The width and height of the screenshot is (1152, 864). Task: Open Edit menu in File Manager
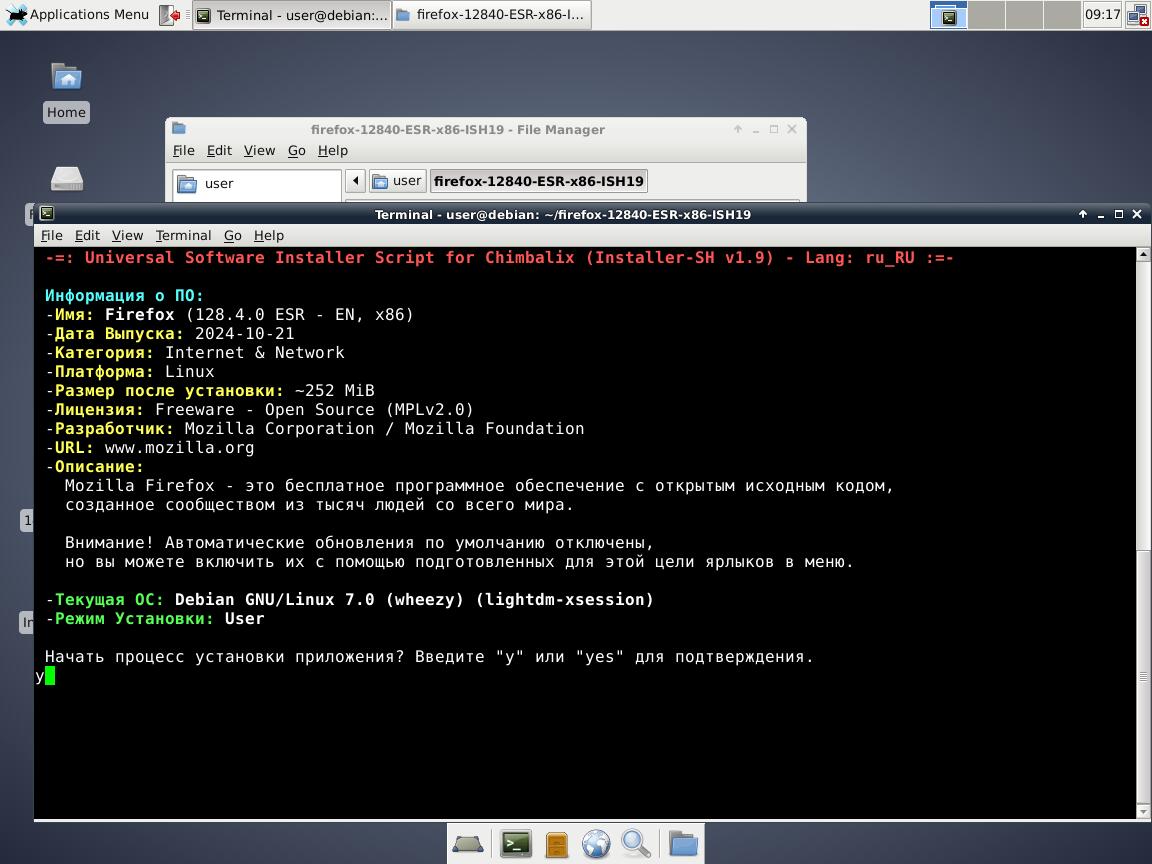pos(219,151)
